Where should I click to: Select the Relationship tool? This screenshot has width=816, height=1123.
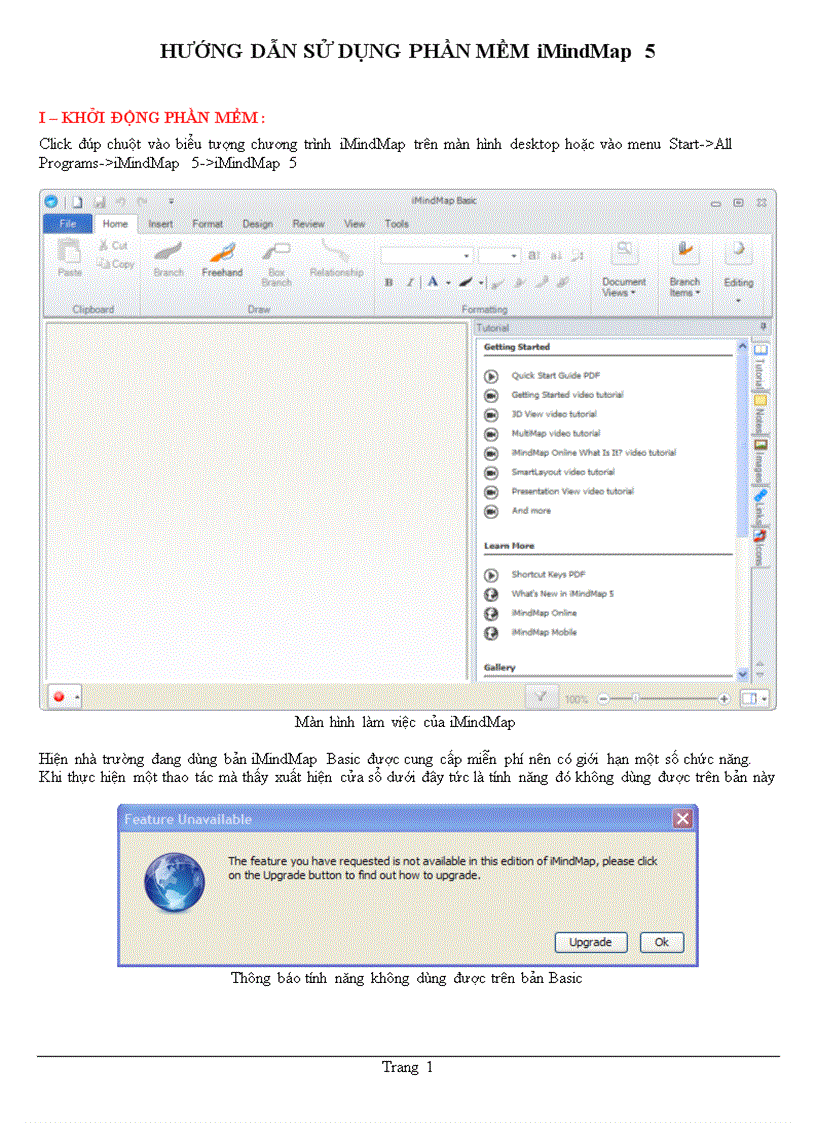tap(335, 260)
